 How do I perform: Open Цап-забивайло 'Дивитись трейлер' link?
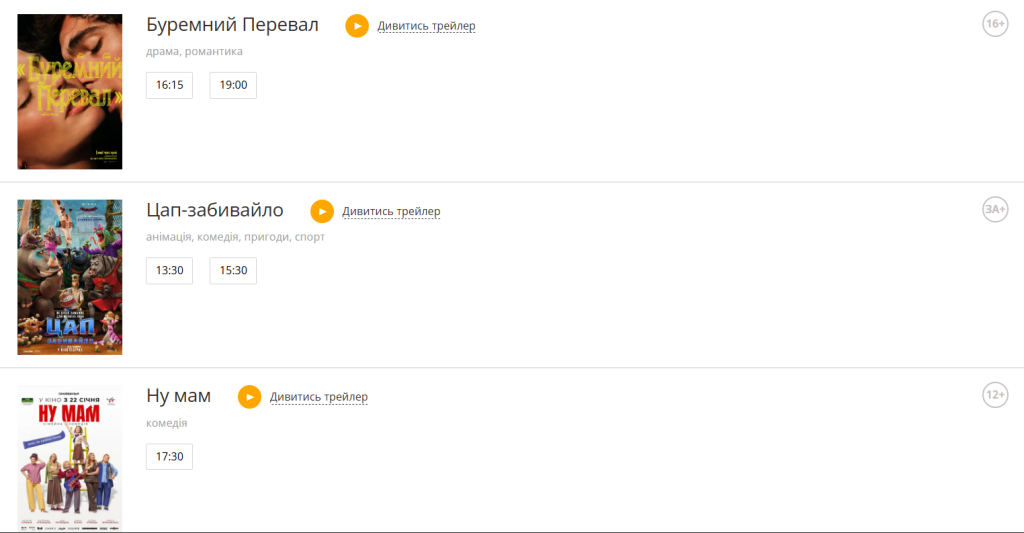(391, 211)
